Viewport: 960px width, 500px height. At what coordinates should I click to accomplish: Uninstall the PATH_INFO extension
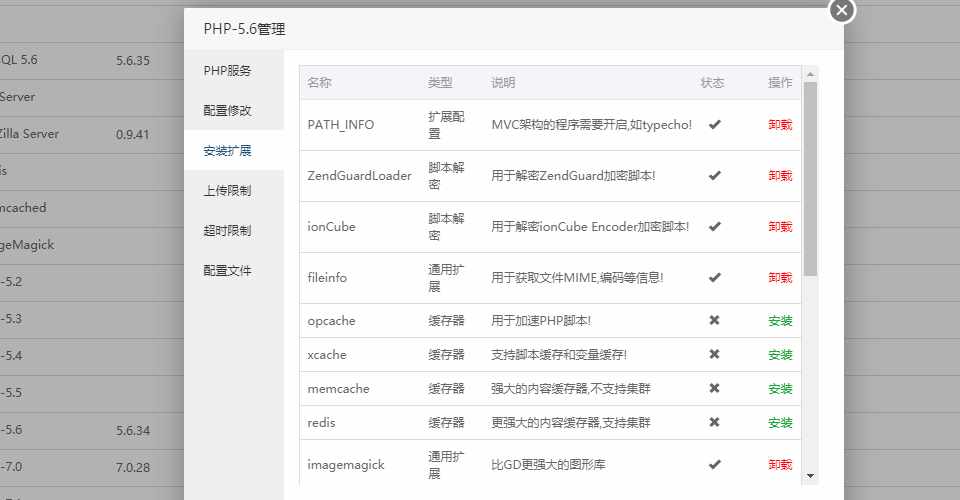coord(780,125)
